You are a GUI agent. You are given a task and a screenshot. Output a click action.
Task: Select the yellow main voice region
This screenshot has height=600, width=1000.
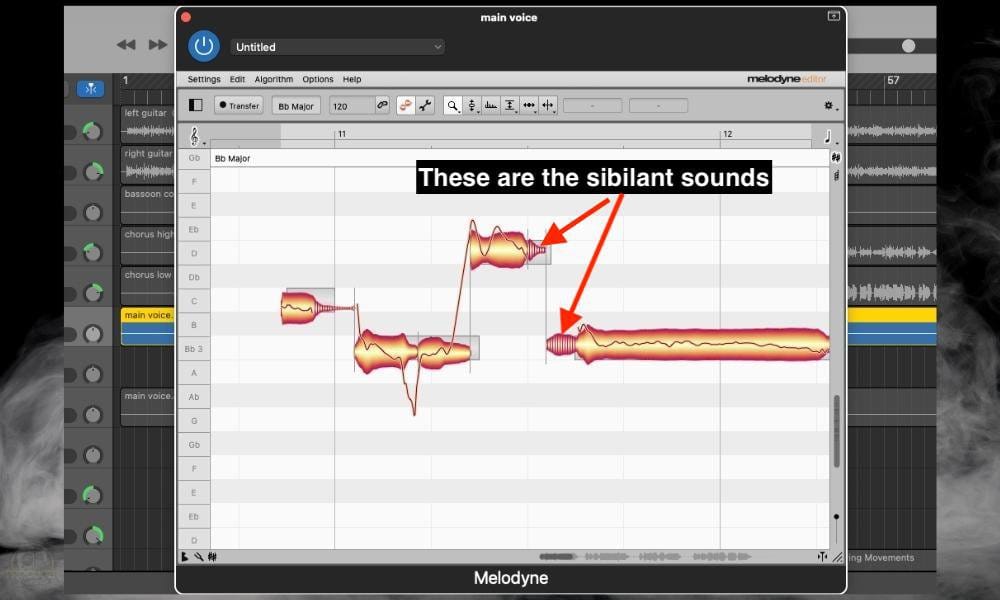(148, 326)
